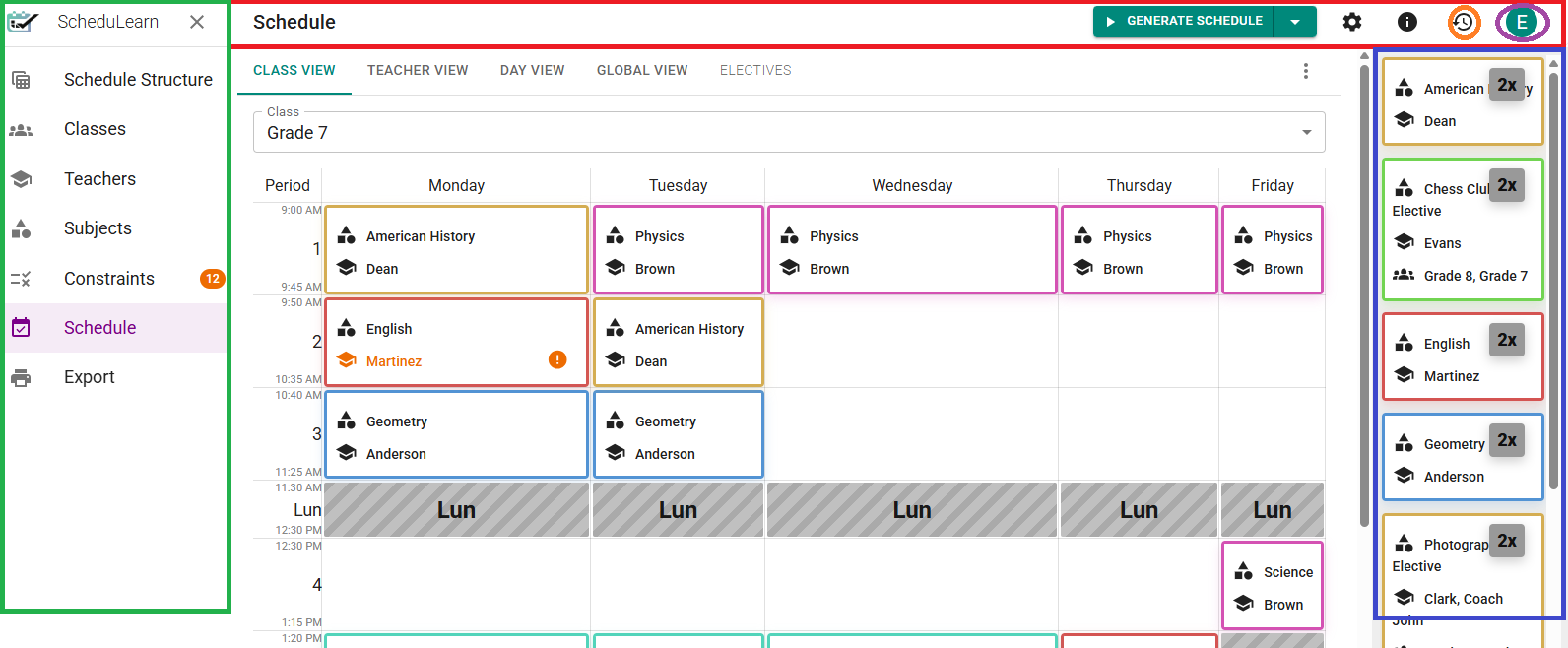Open the settings gear icon
1568x648 pixels.
coord(1352,22)
